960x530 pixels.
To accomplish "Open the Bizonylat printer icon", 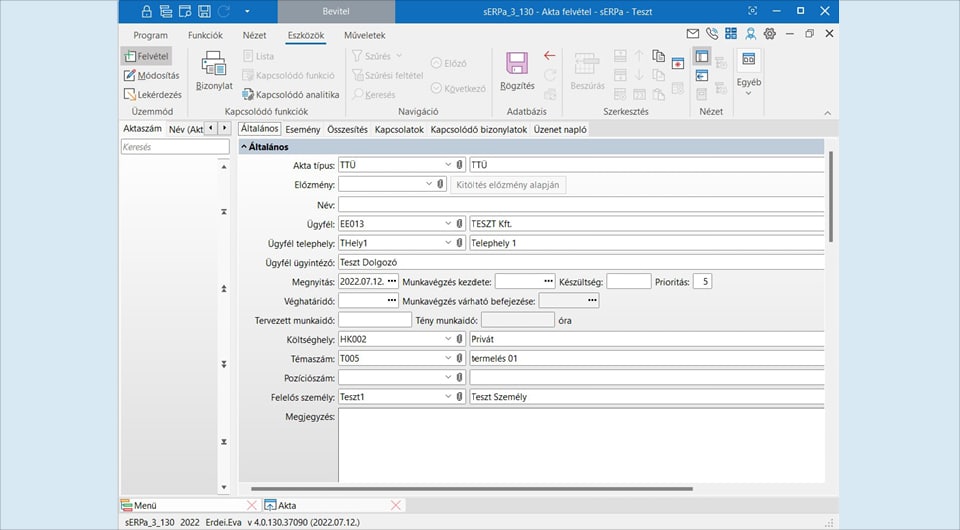I will [x=214, y=65].
